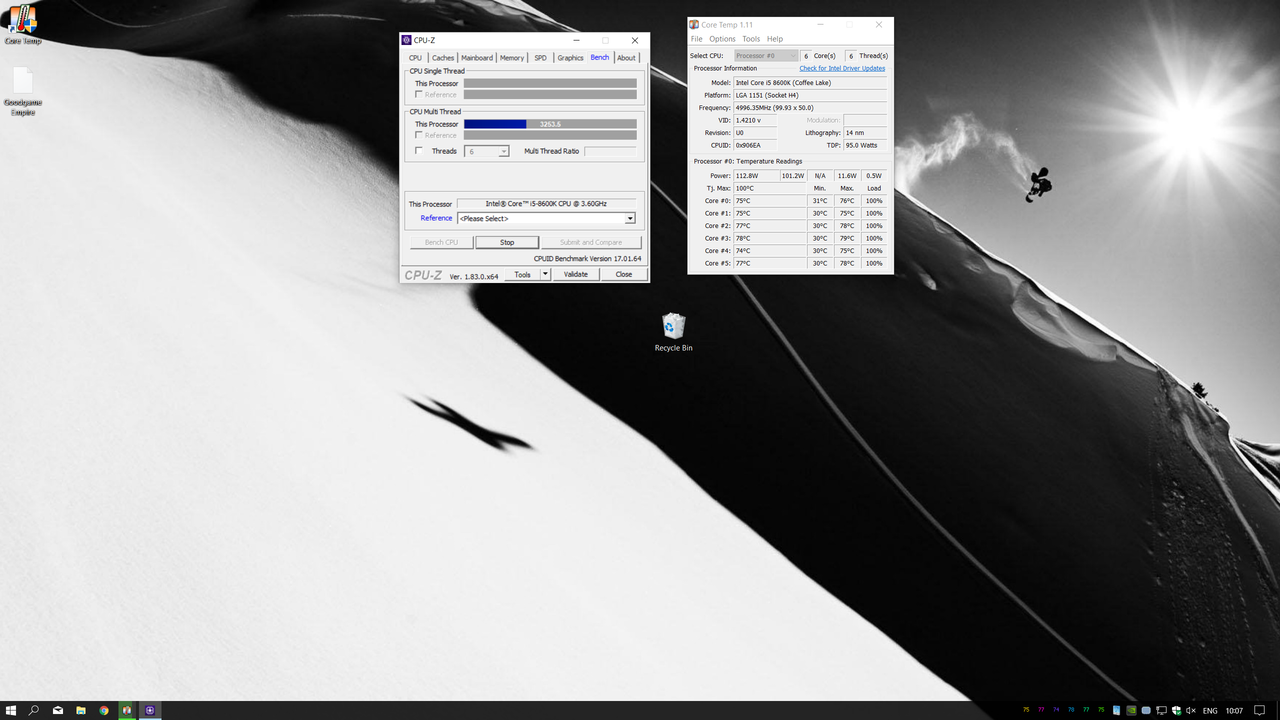The width and height of the screenshot is (1280, 720).
Task: Click the Close button in CPU-Z footer
Action: coord(624,274)
